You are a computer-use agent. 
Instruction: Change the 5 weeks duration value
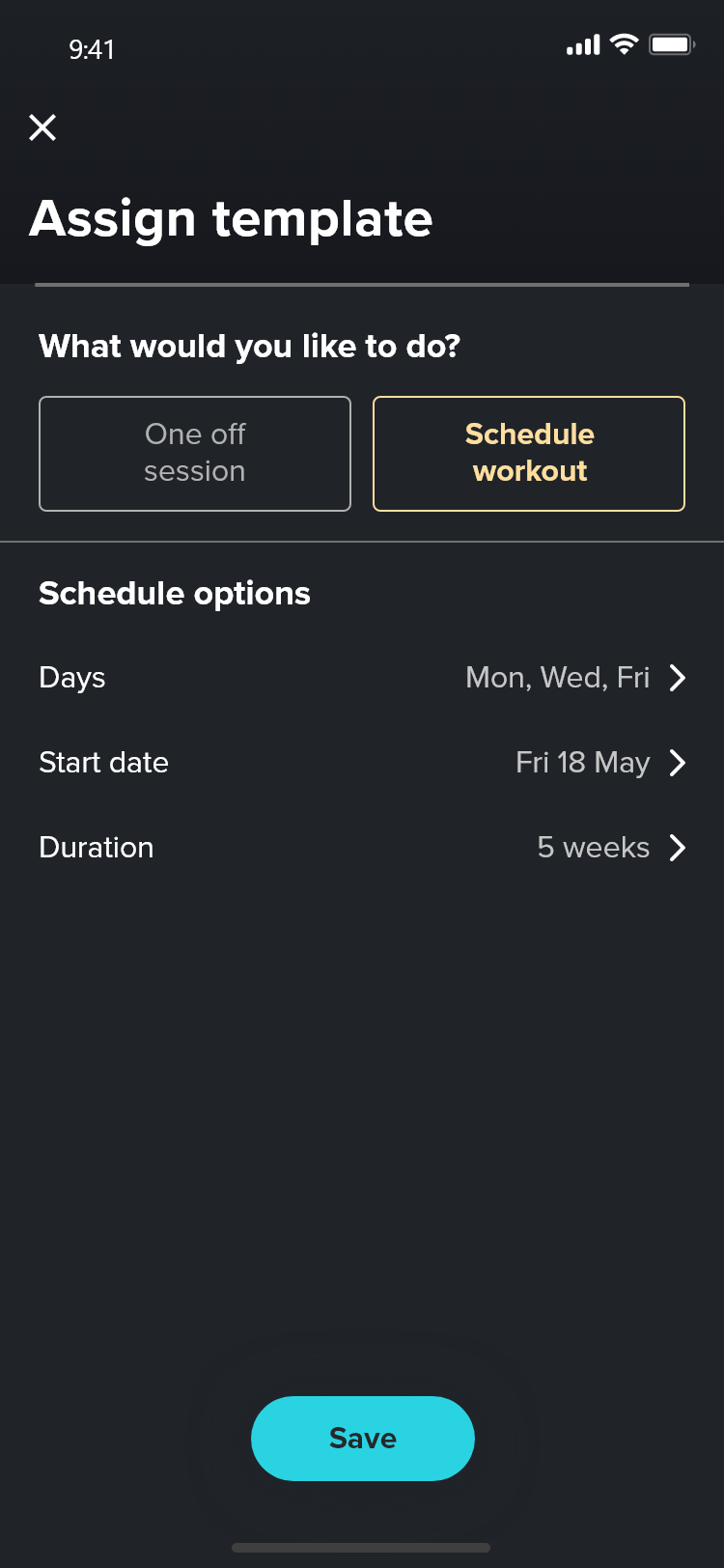click(593, 848)
